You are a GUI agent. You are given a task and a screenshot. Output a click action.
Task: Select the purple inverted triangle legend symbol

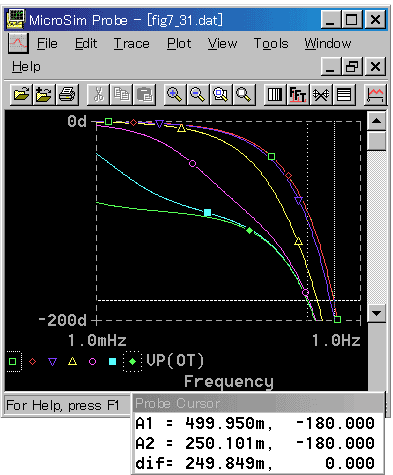[52, 362]
